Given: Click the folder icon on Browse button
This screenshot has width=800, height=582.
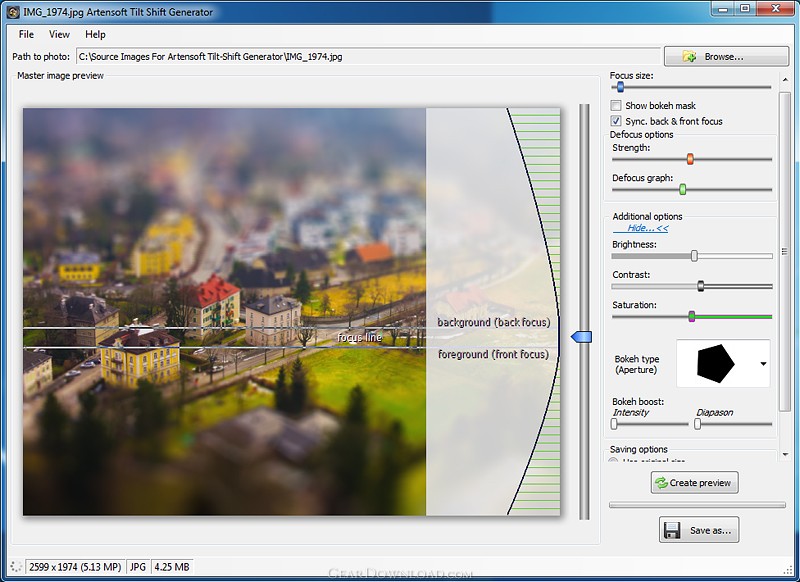Looking at the screenshot, I should click(x=689, y=57).
